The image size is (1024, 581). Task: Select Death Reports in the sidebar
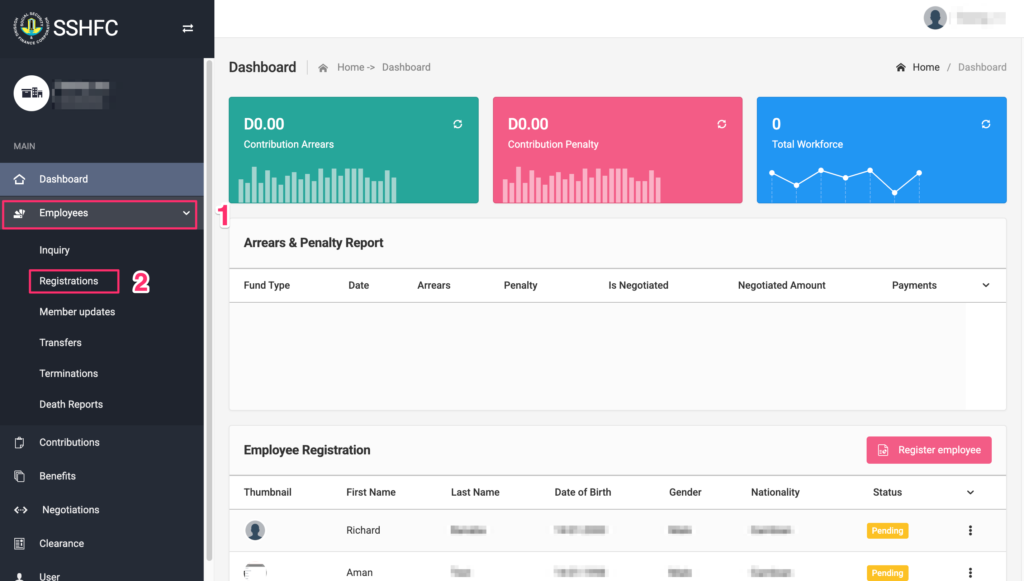coord(71,404)
